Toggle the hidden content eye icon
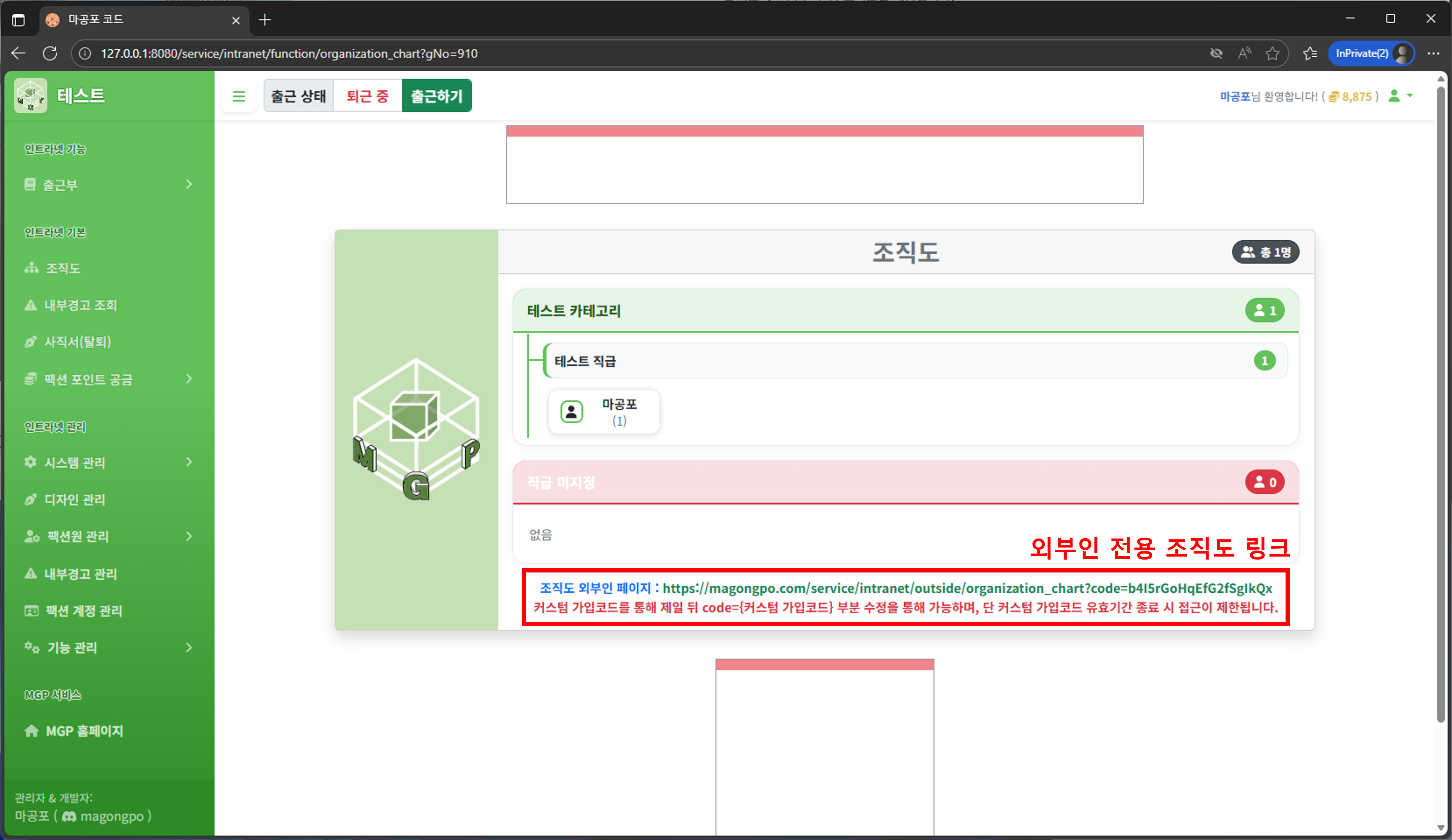This screenshot has height=840, width=1452. 1216,53
